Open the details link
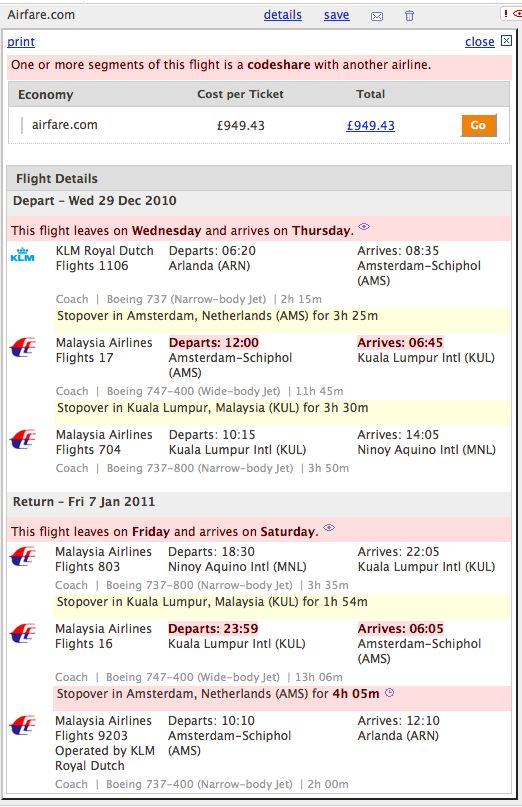 click(283, 15)
